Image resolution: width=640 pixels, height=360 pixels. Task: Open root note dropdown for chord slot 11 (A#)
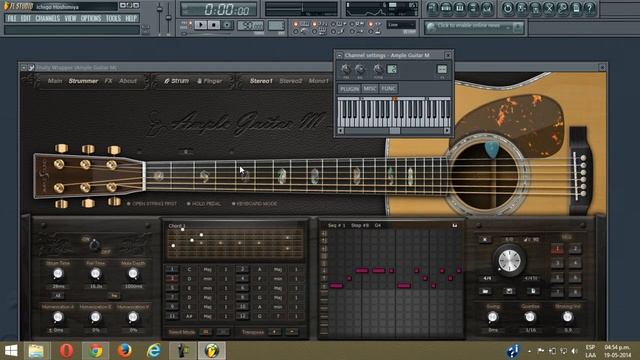click(189, 316)
